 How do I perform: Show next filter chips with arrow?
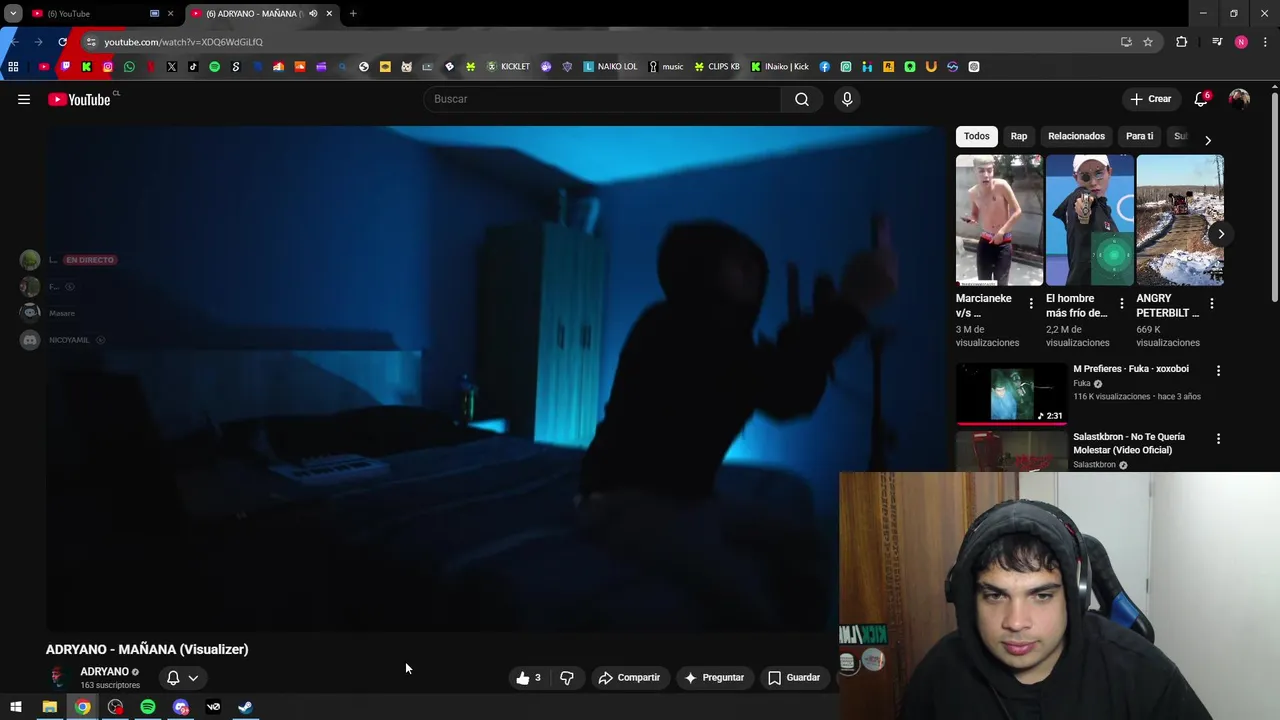click(x=1207, y=140)
